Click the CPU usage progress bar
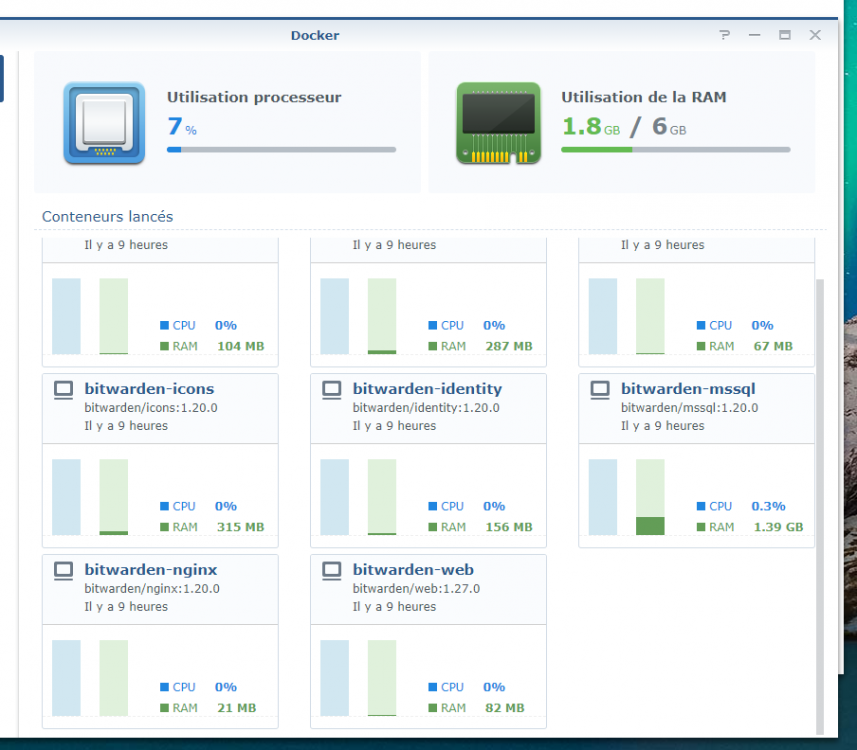The width and height of the screenshot is (857, 750). 281,150
